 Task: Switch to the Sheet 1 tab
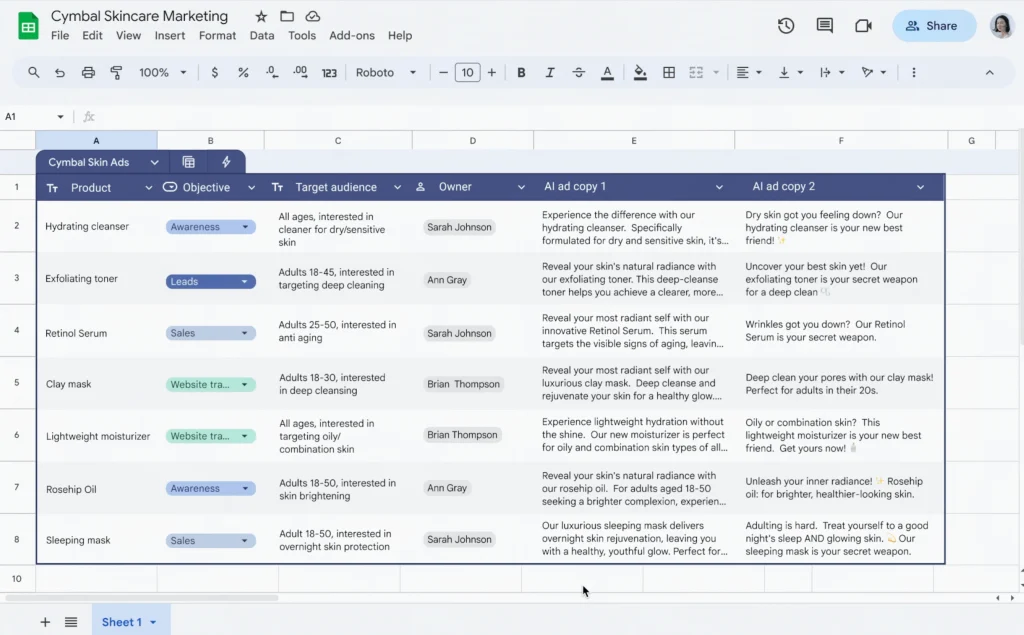tap(122, 622)
